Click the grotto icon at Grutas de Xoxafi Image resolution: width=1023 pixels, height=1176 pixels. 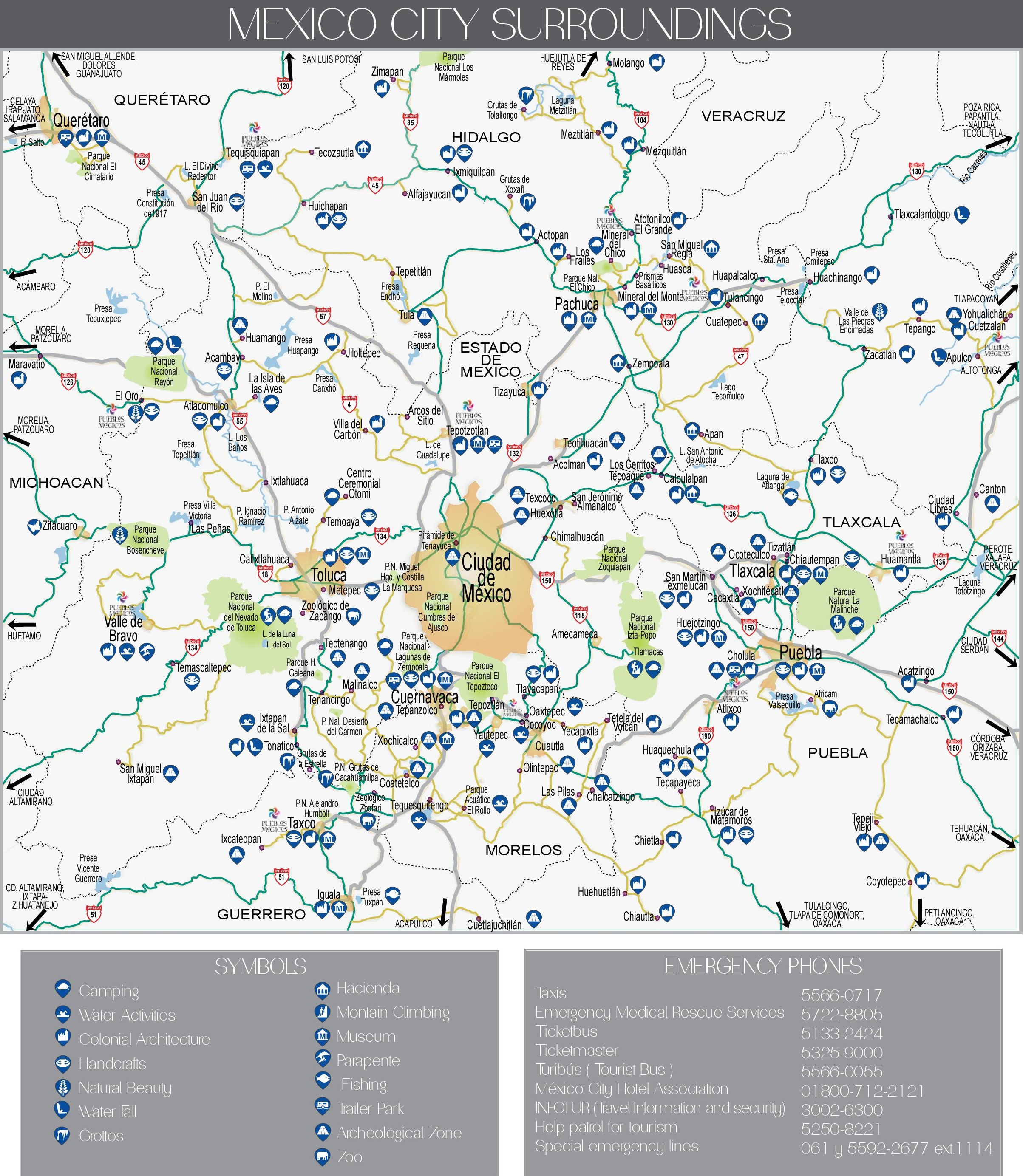pos(528,202)
